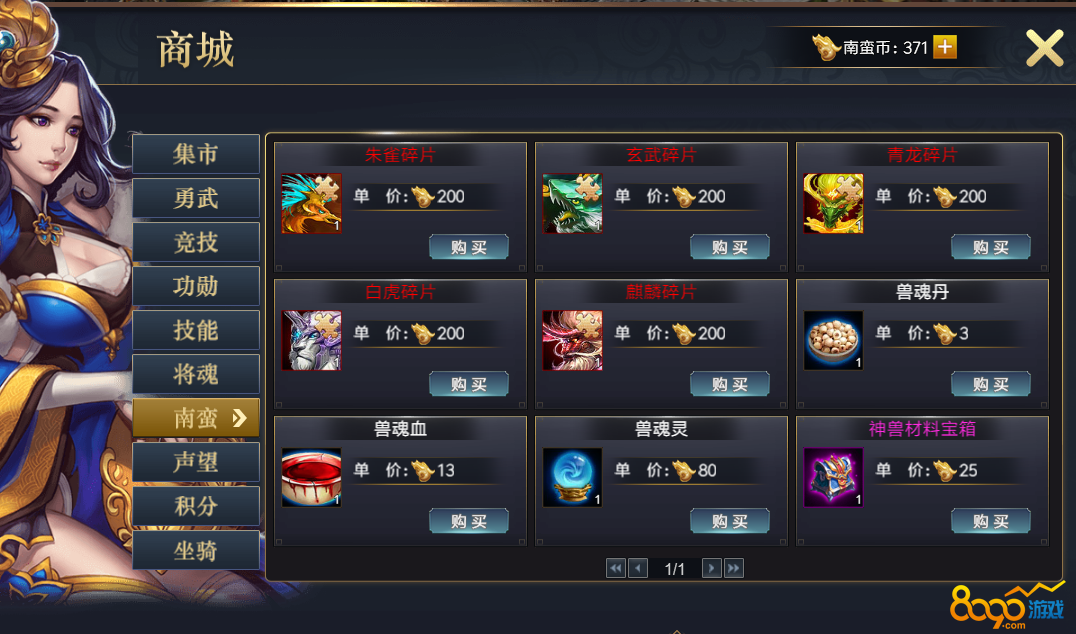The image size is (1076, 634).
Task: Click the 神兽材料宝箱 treasure chest icon
Action: pyautogui.click(x=833, y=478)
